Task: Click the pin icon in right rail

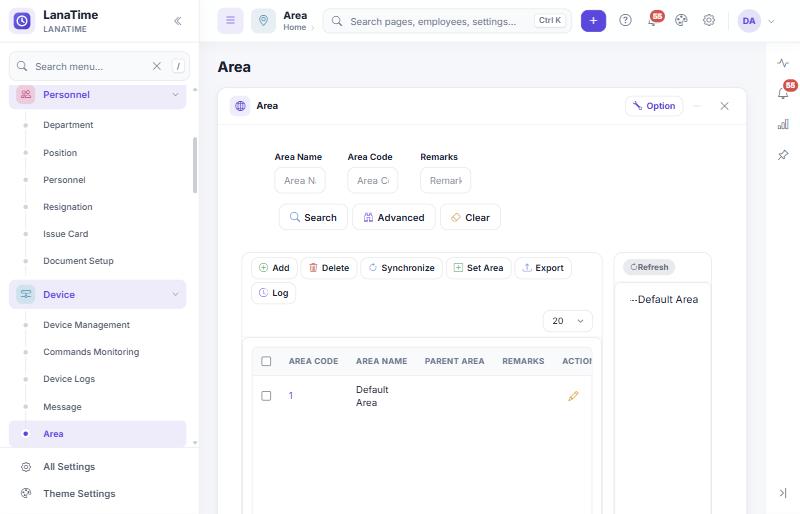Action: pos(783,155)
